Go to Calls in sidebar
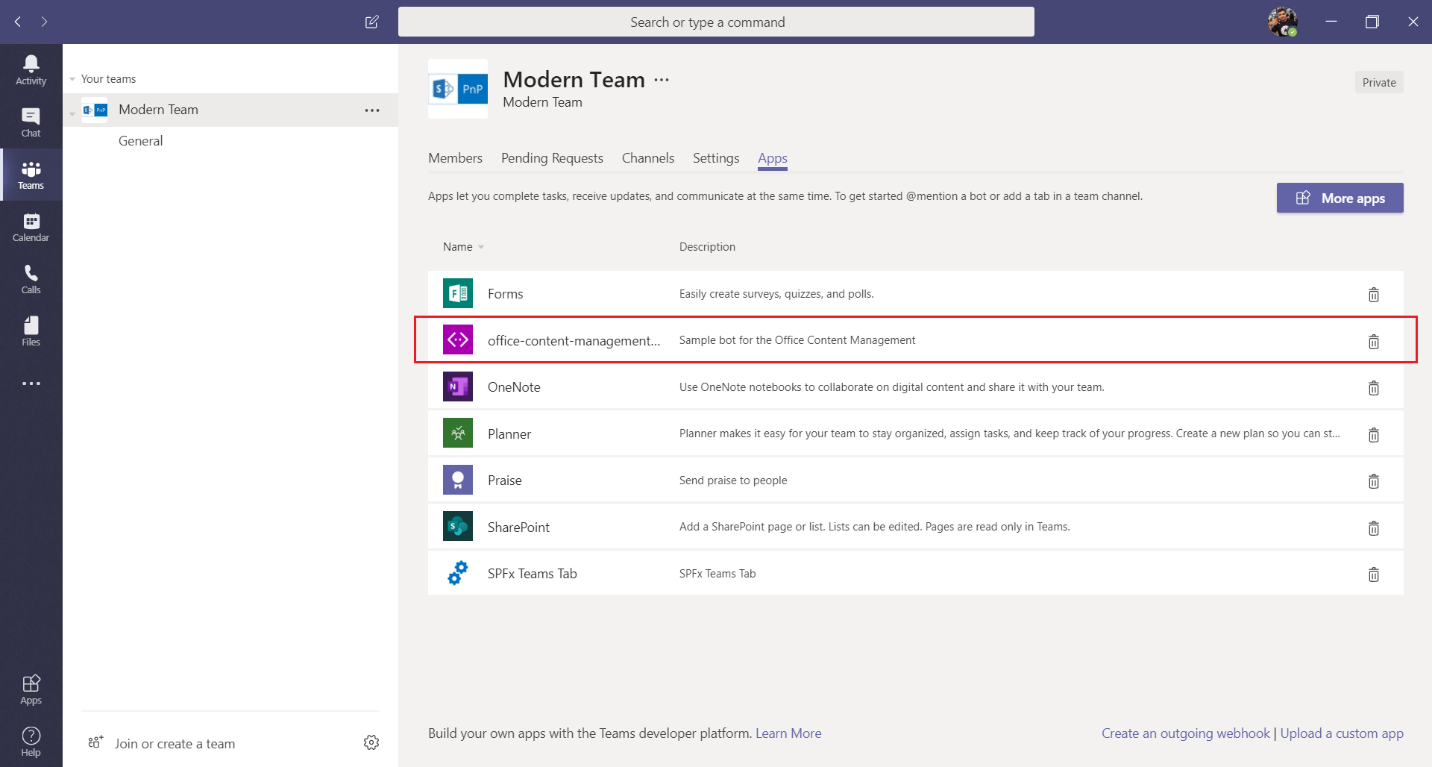This screenshot has width=1432, height=767. [31, 279]
